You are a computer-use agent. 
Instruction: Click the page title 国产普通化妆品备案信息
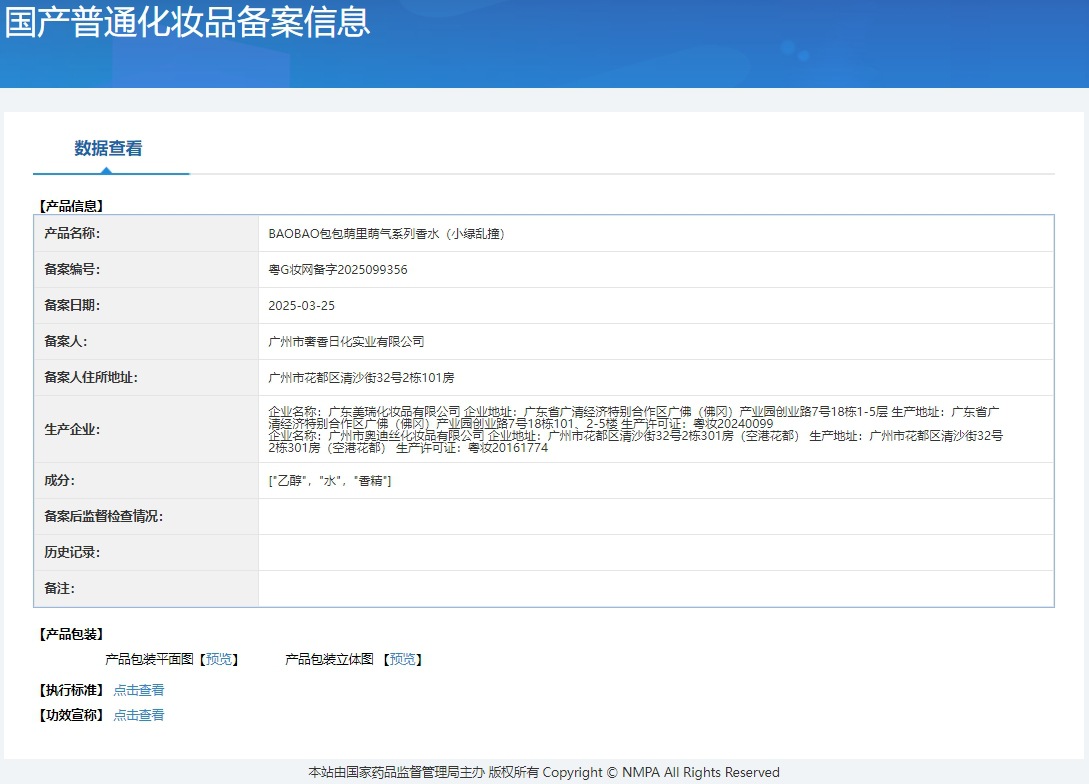pos(188,22)
